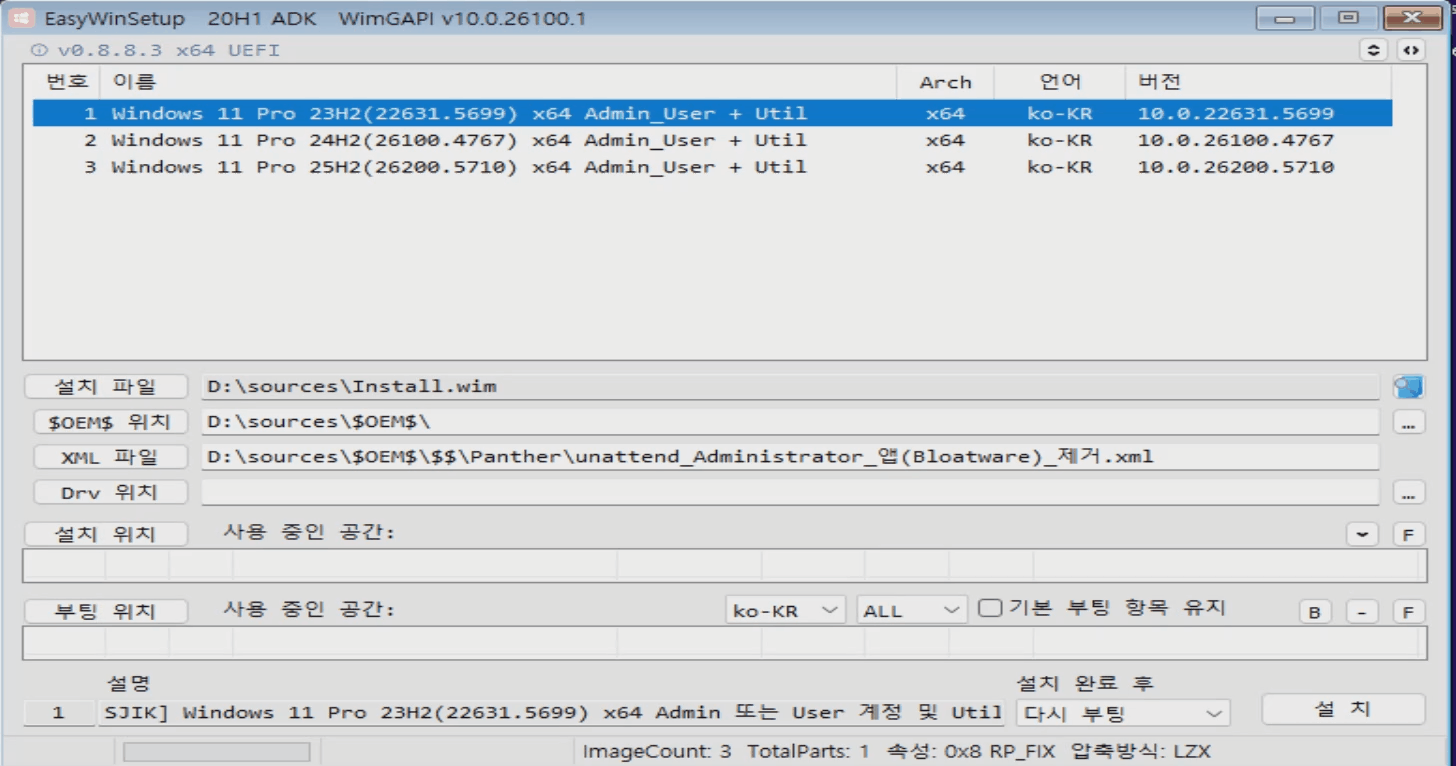
Task: Browse for the $OEM$ folder with ellipsis button
Action: click(1409, 423)
